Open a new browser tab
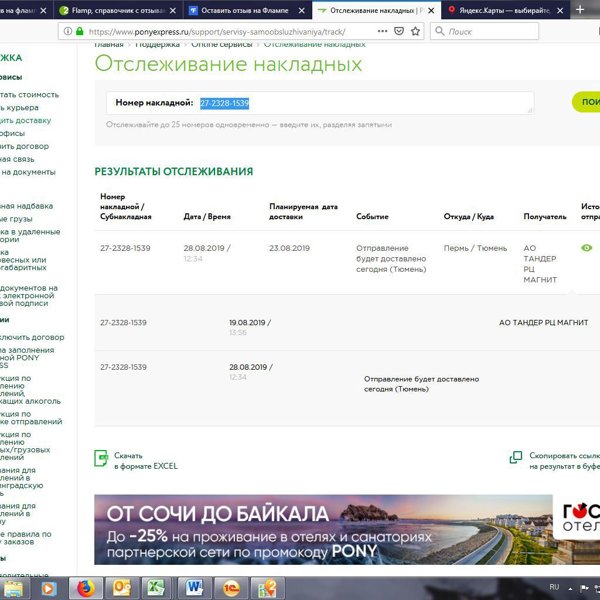The image size is (600, 600). [580, 10]
